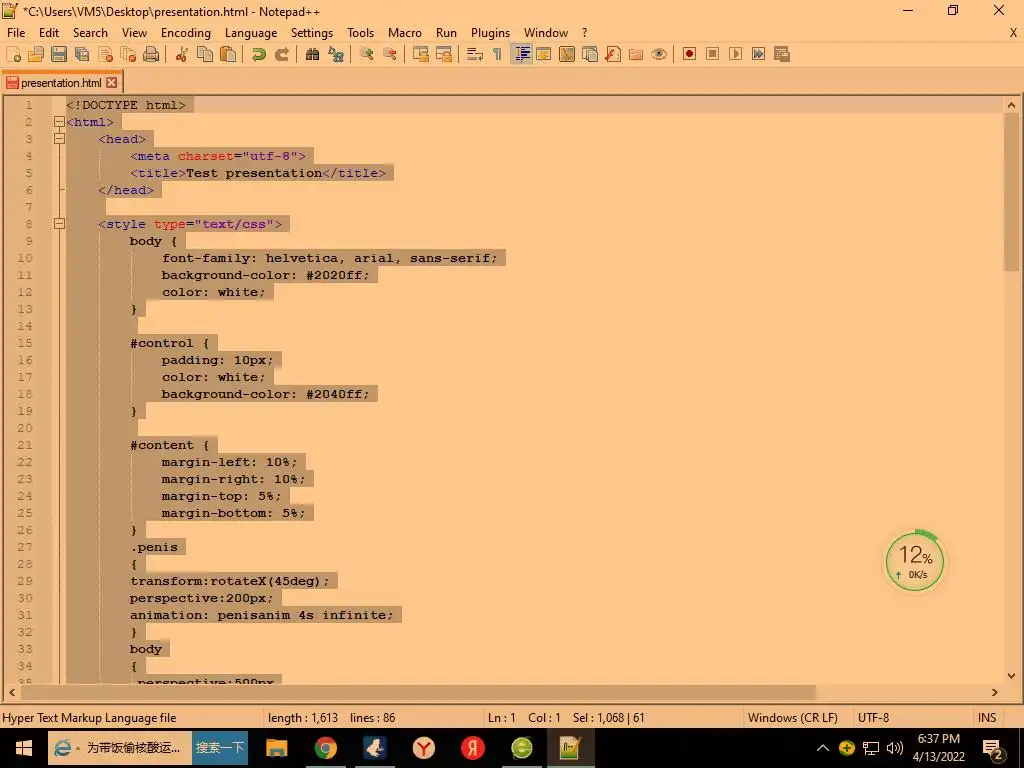Open File Explorer from the taskbar
The height and width of the screenshot is (768, 1024).
coord(276,748)
